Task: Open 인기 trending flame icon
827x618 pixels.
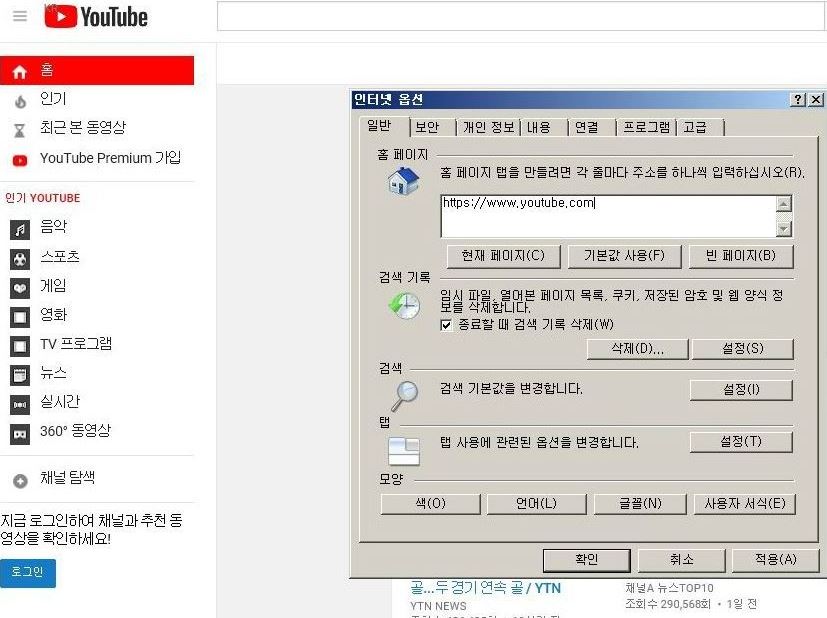Action: [x=20, y=101]
